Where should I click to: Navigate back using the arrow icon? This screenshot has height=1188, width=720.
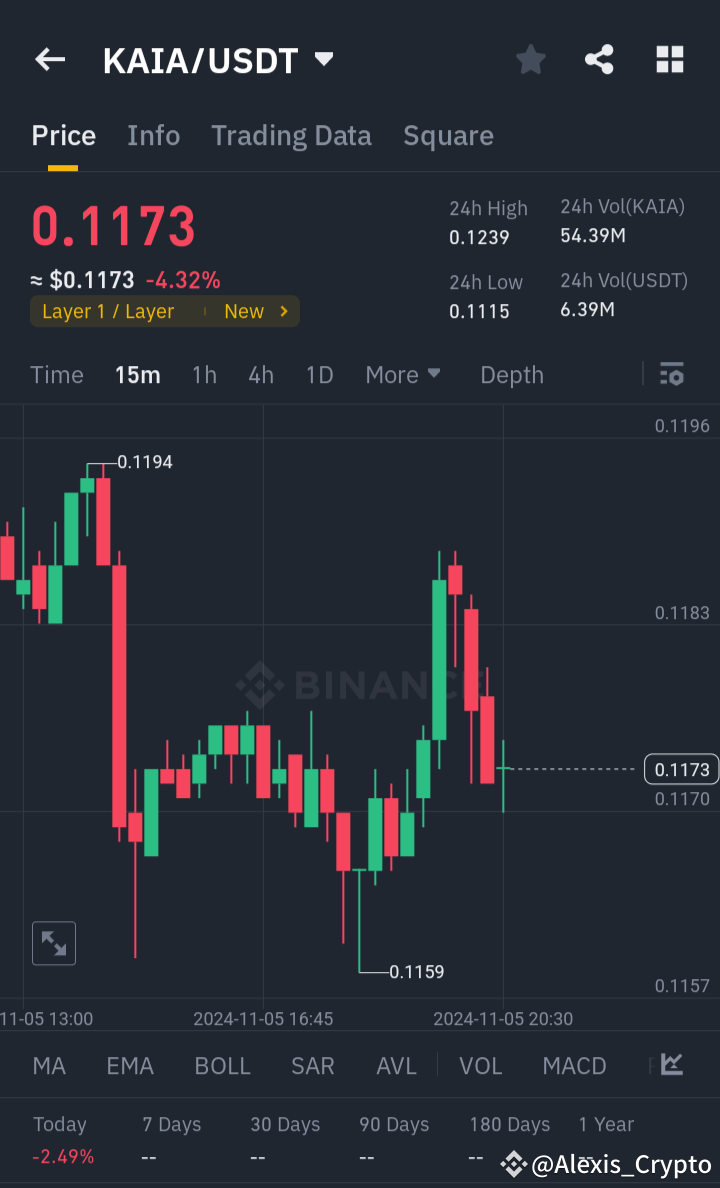[49, 59]
